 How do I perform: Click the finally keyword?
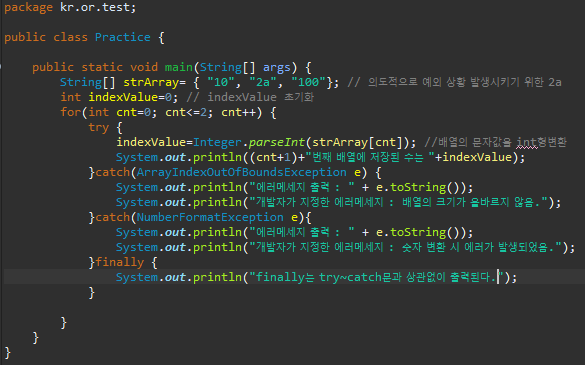click(x=119, y=262)
